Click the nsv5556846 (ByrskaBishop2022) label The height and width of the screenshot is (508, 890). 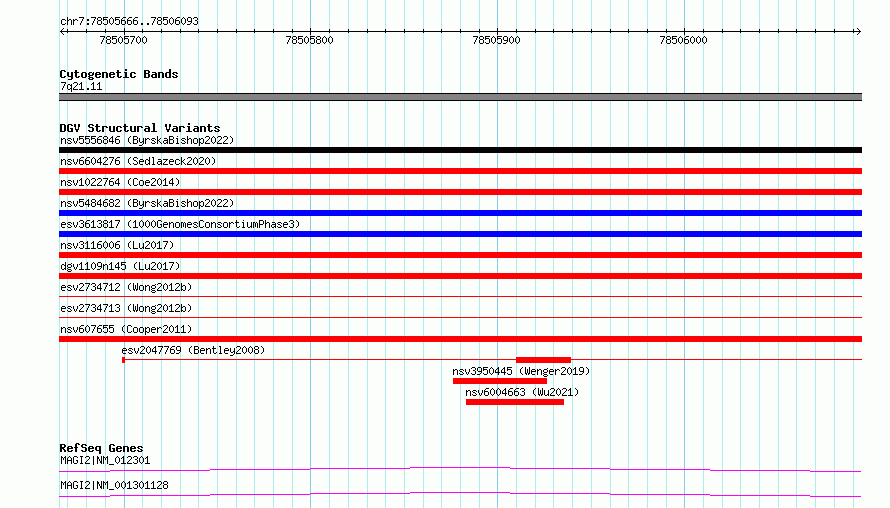click(147, 140)
